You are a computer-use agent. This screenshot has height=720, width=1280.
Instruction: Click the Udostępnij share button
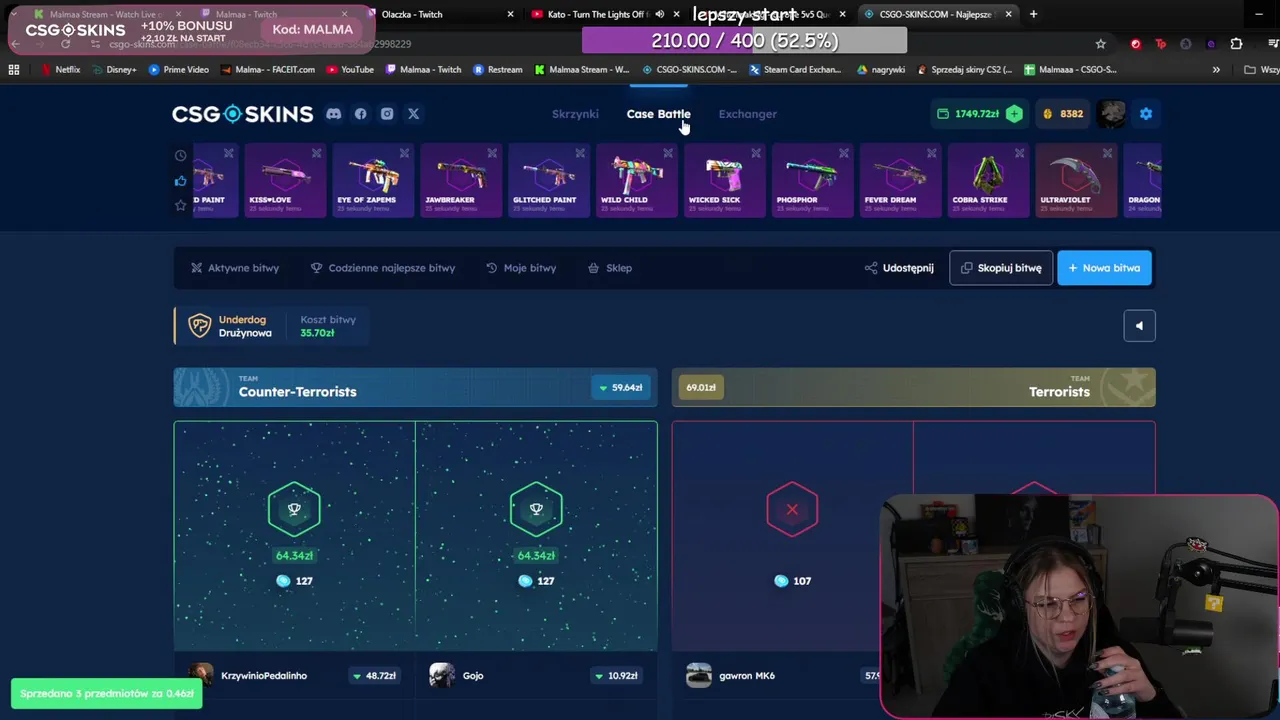coord(899,268)
